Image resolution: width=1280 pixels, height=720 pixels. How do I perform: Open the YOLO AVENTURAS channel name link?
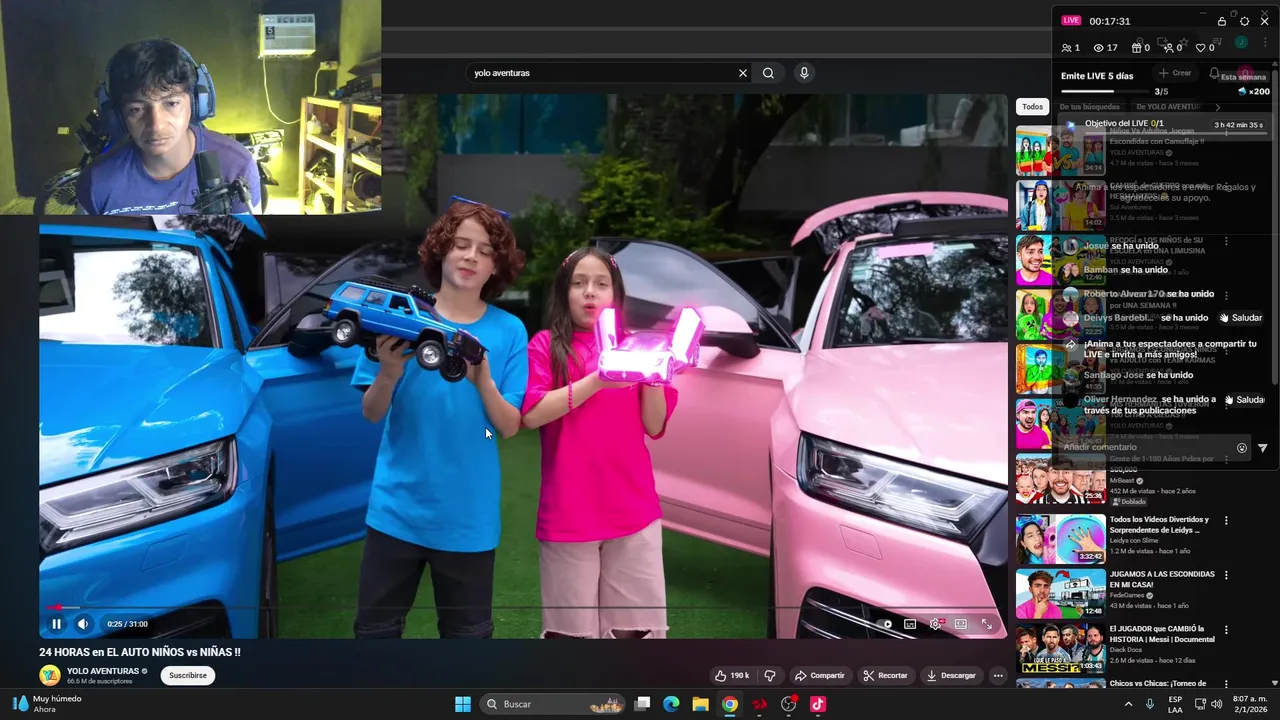[x=103, y=671]
